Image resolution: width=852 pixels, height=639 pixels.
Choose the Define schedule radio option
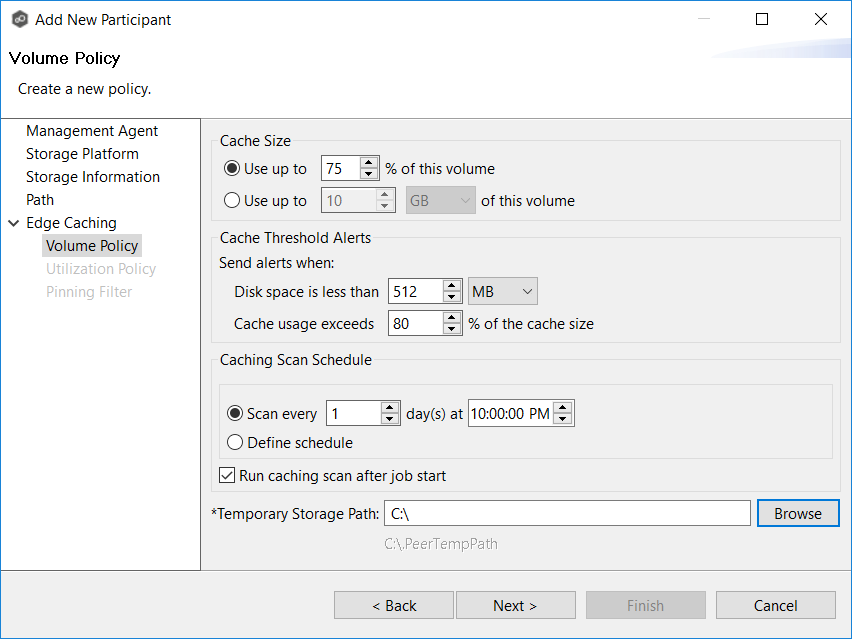point(235,442)
